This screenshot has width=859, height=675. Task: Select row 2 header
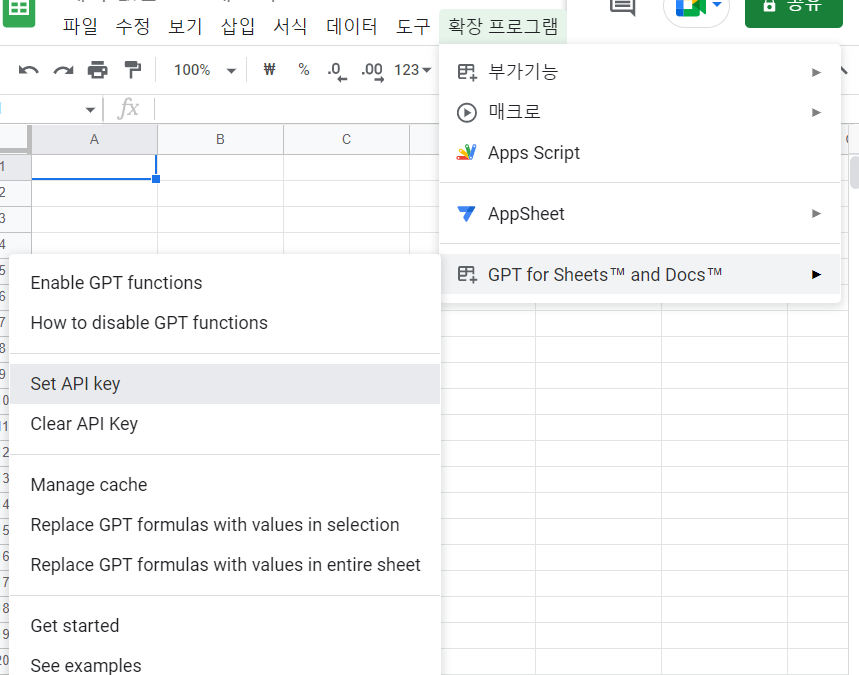coord(15,193)
